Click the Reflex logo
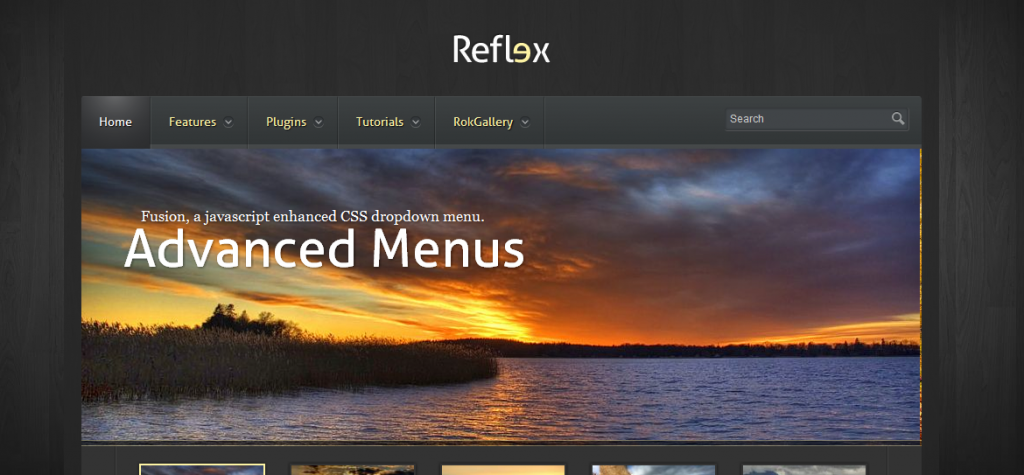Screen dimensions: 1024x475 pos(502,50)
